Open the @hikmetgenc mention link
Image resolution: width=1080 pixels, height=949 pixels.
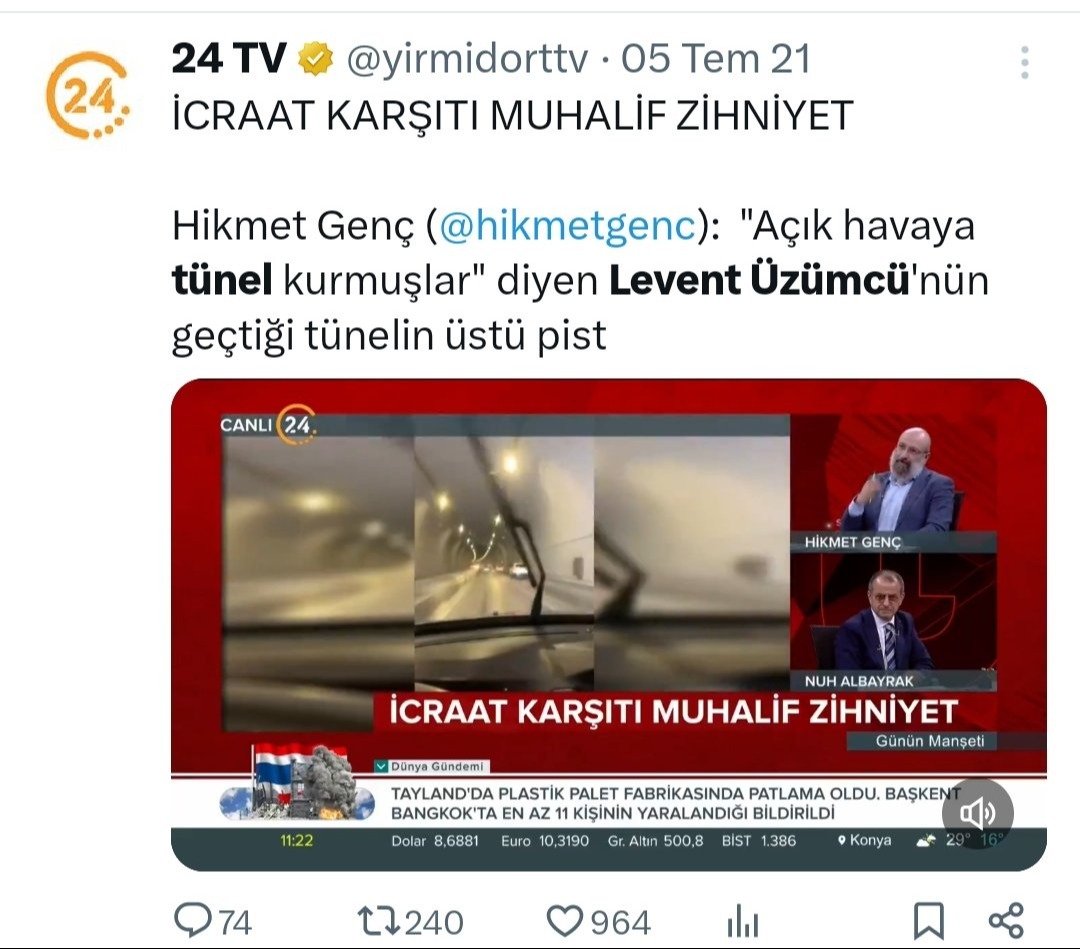coord(568,225)
